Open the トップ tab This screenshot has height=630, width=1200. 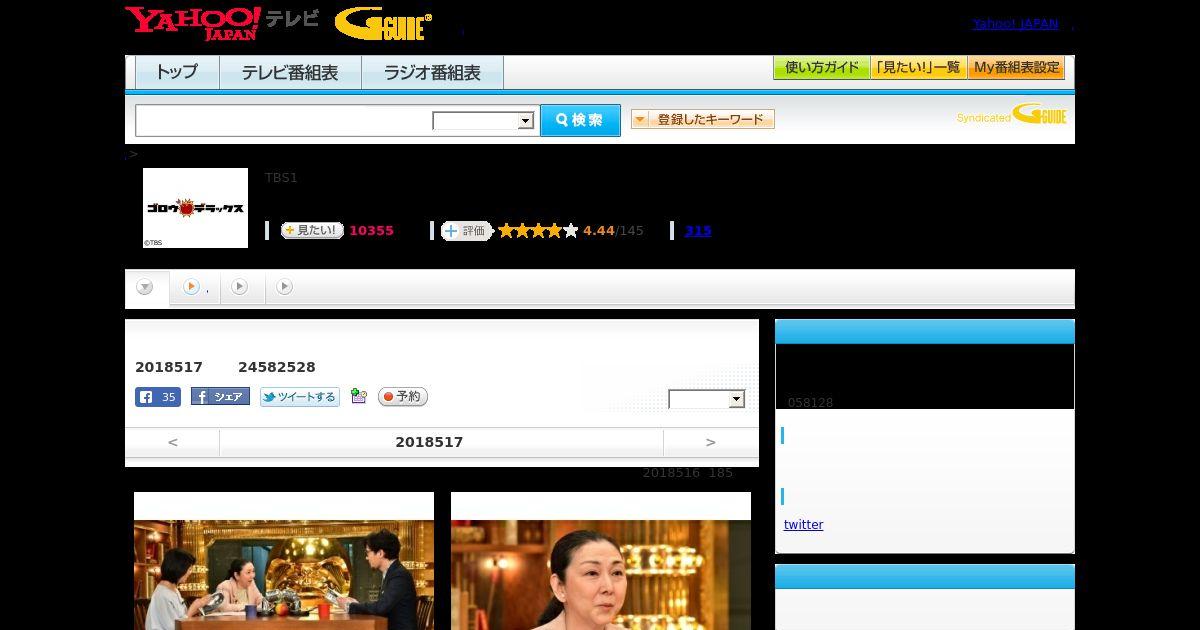pos(177,73)
